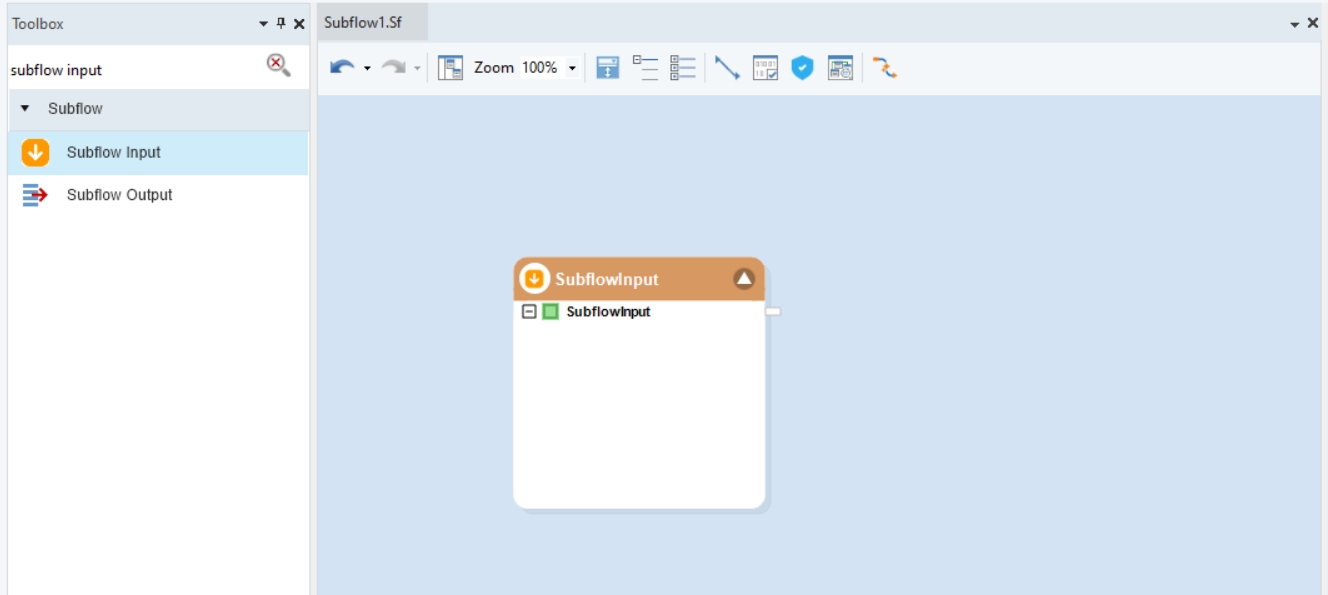Click the Undo arrow in the toolbar

coord(342,67)
